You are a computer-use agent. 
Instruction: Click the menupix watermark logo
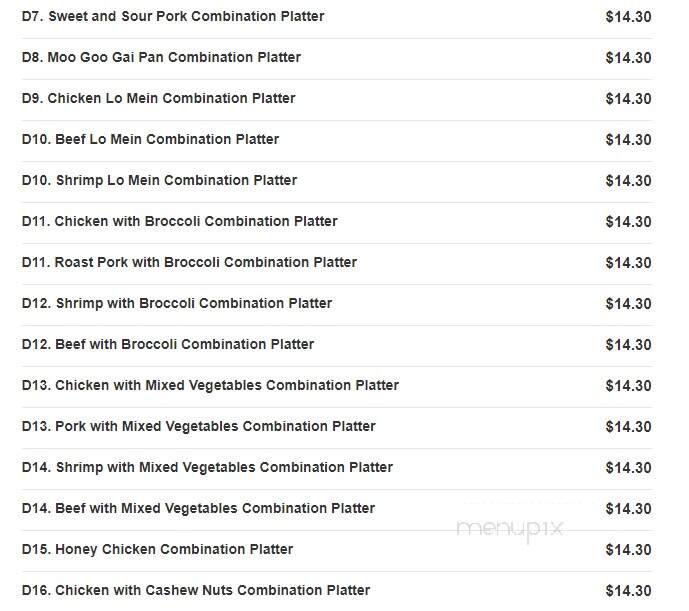510,529
